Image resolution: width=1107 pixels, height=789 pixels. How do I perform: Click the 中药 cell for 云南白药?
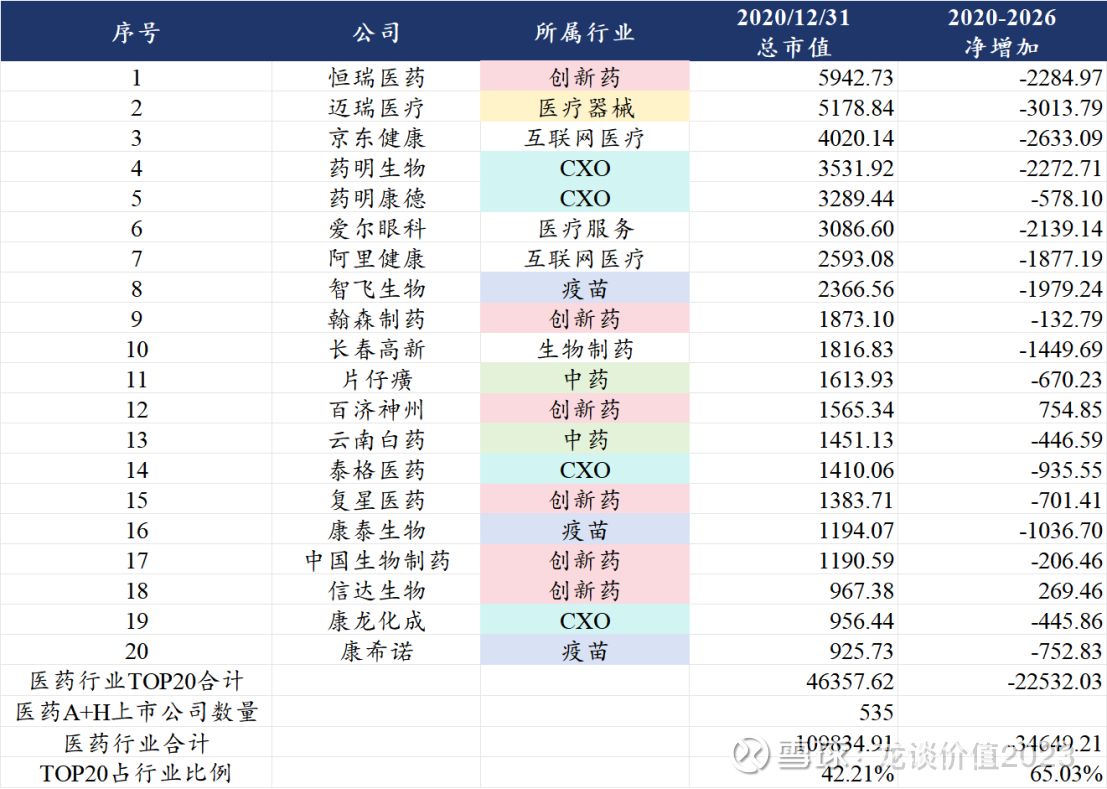(x=585, y=440)
